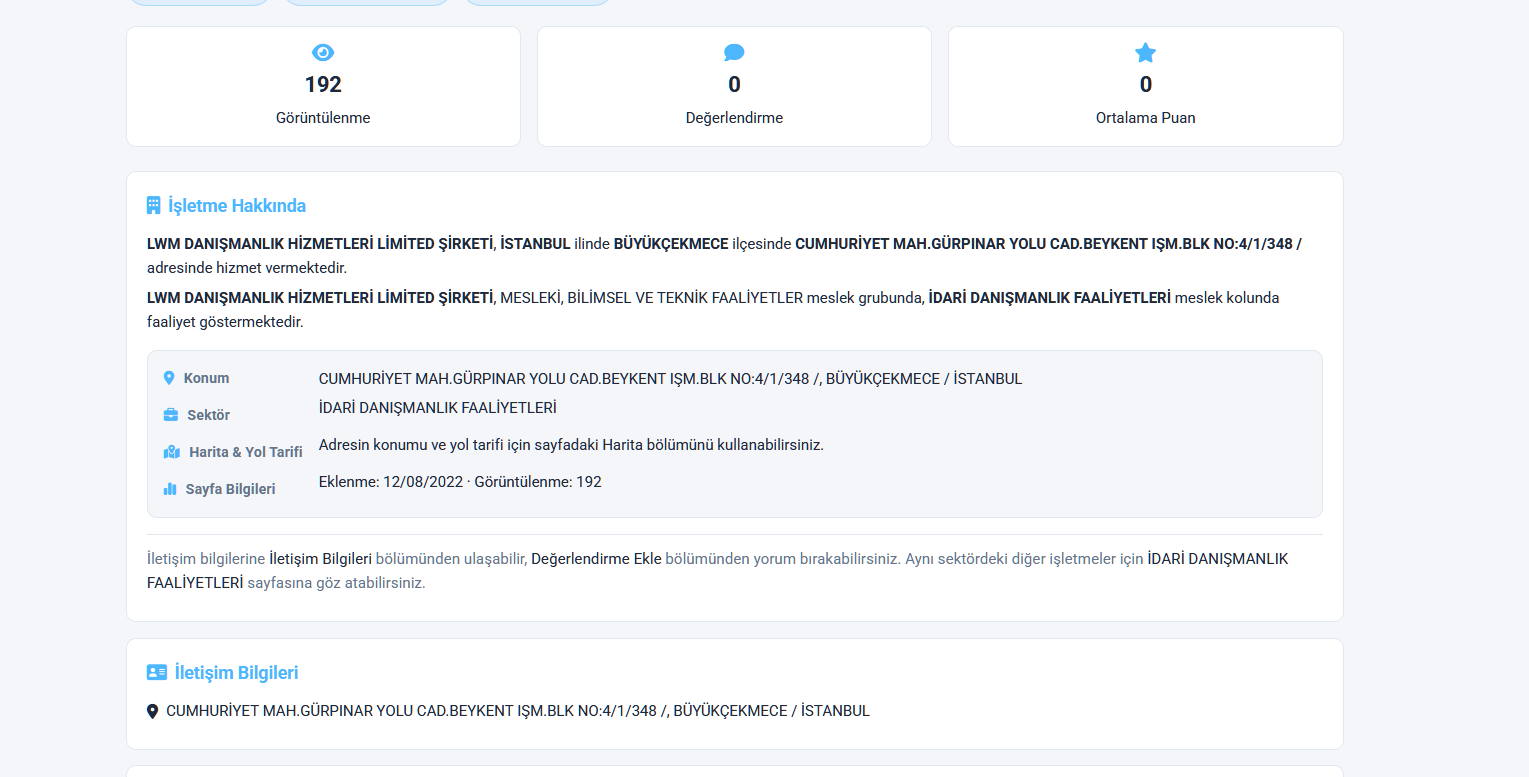Click the Konum row label
The height and width of the screenshot is (777, 1529).
tap(206, 378)
